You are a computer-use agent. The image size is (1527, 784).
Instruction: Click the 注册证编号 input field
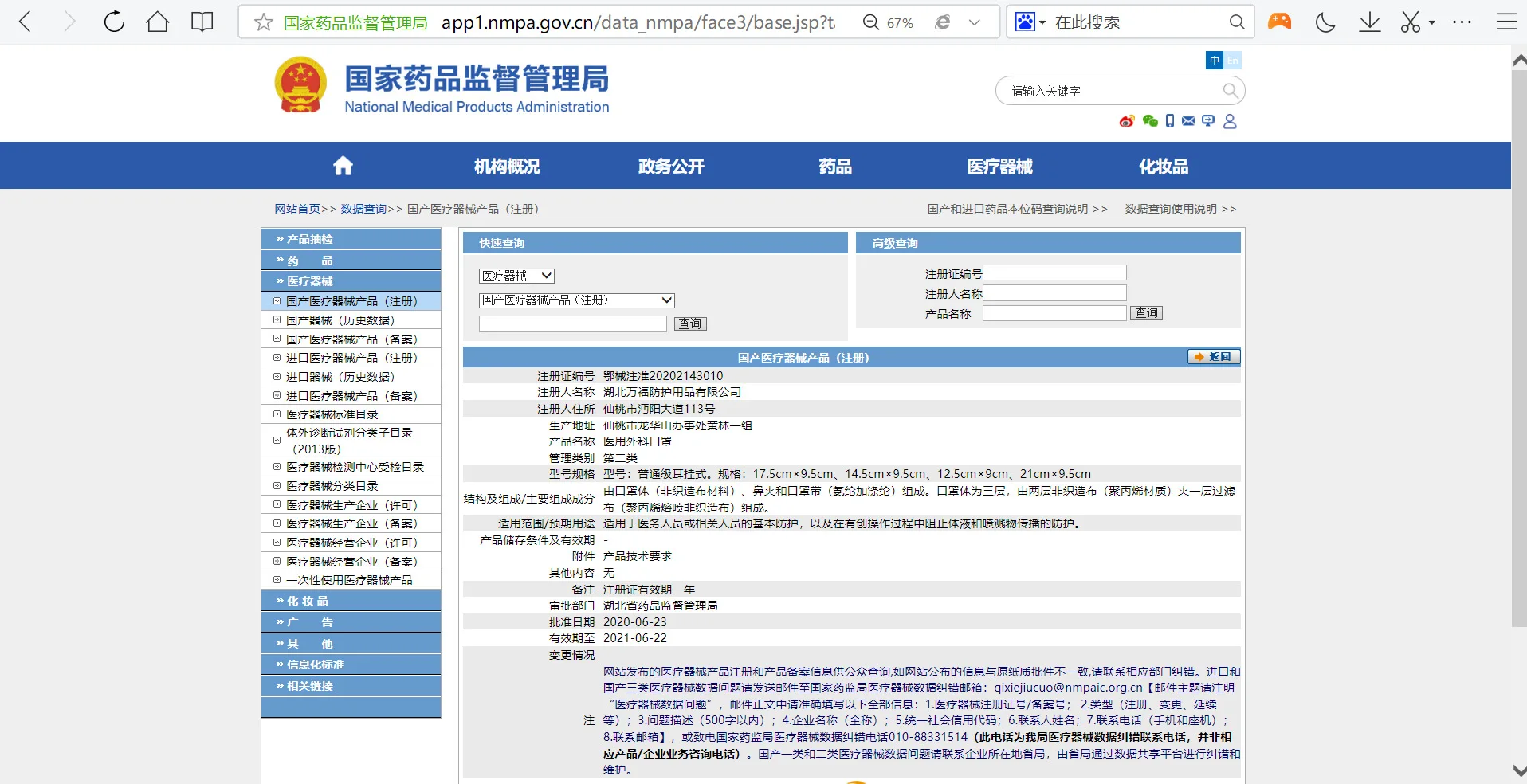(1054, 273)
